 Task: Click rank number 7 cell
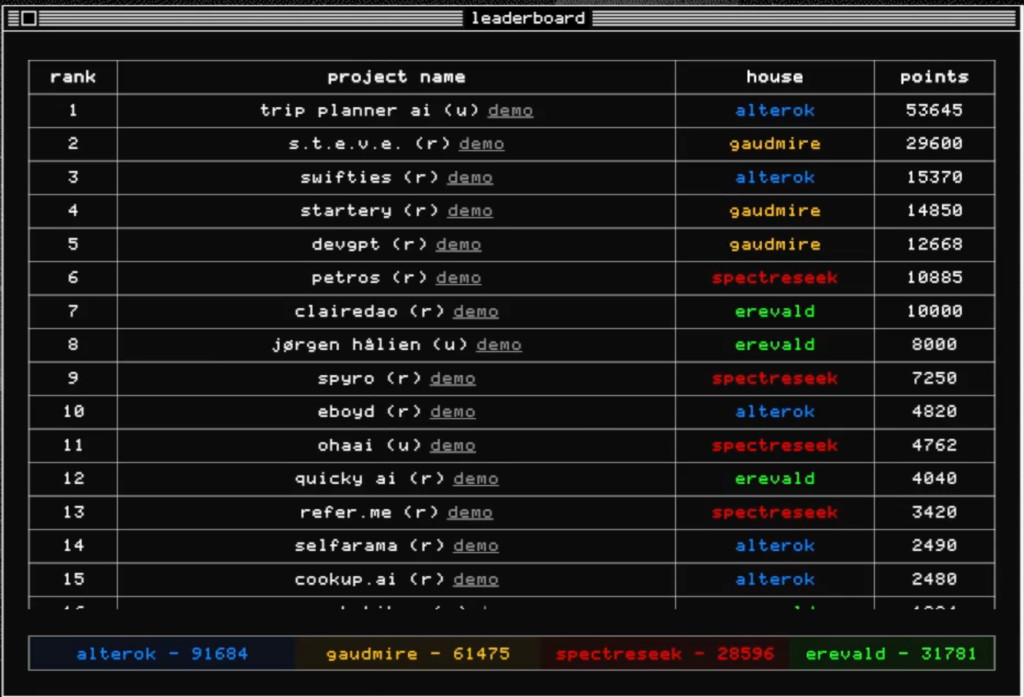73,312
